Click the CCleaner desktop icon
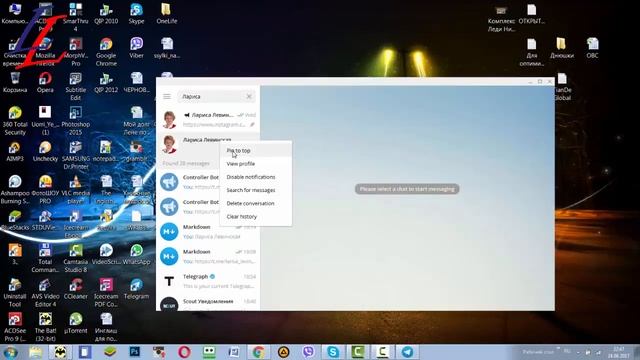Viewport: 640px width, 360px height. 76,289
